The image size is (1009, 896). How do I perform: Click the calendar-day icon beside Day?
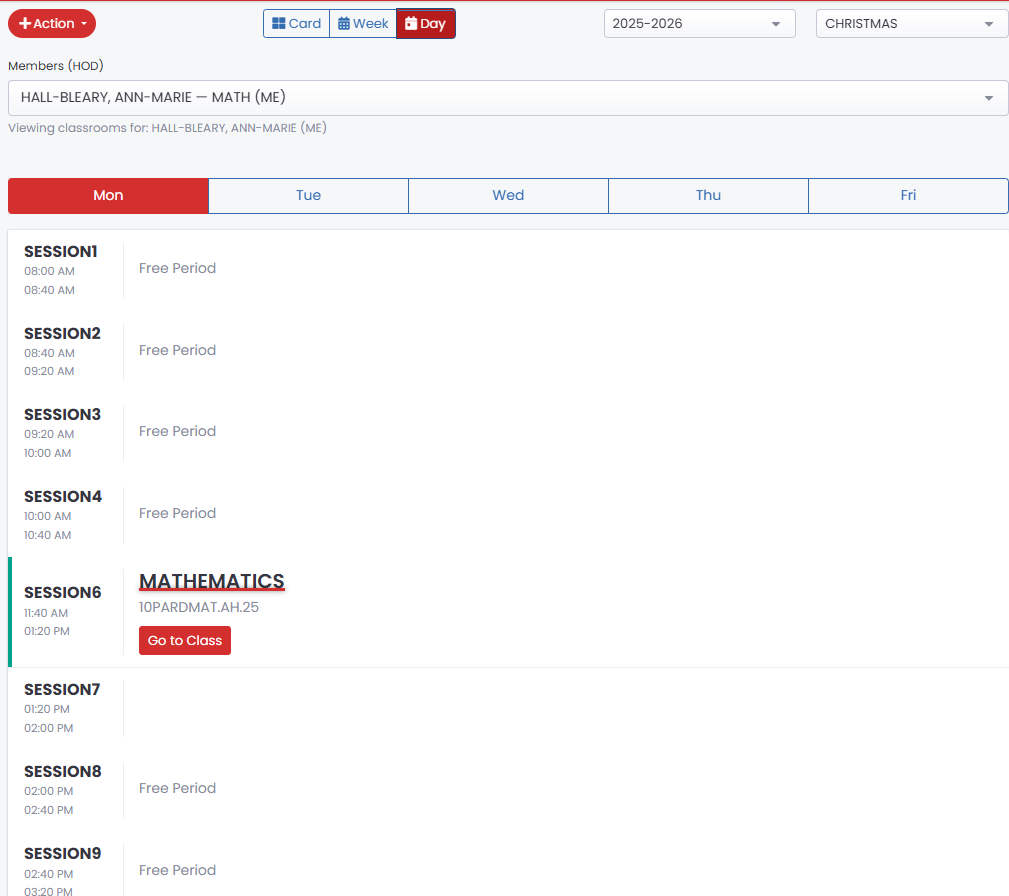click(411, 24)
